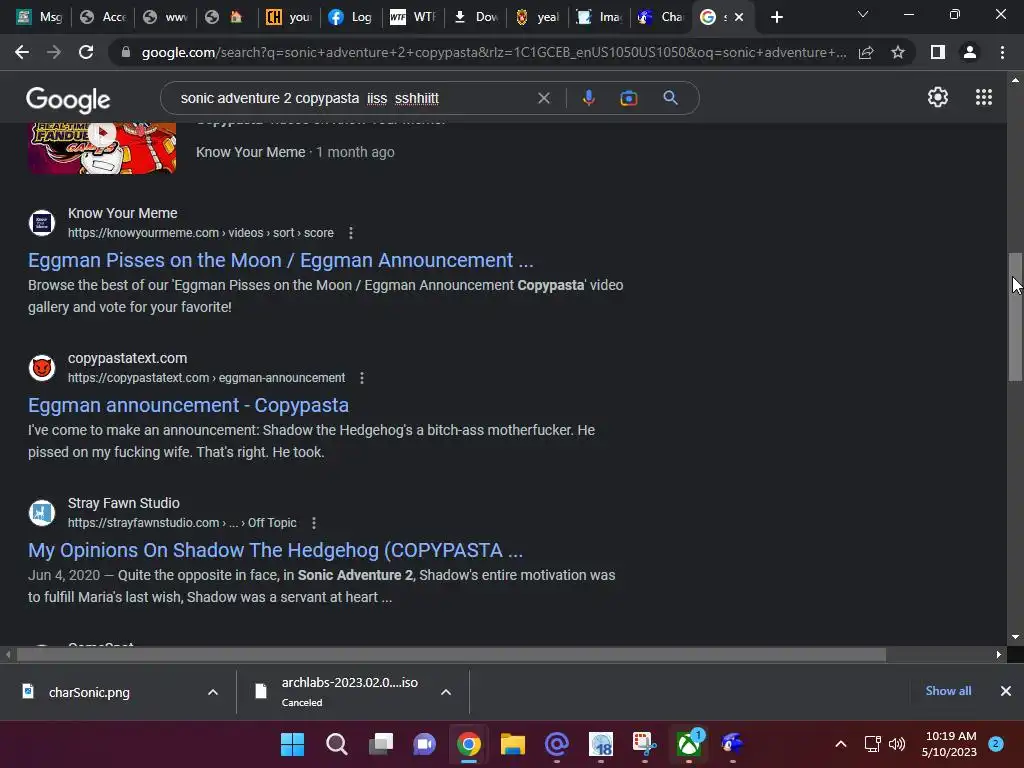1024x768 pixels.
Task: Click the scroll down arrow
Action: pyautogui.click(x=1015, y=637)
